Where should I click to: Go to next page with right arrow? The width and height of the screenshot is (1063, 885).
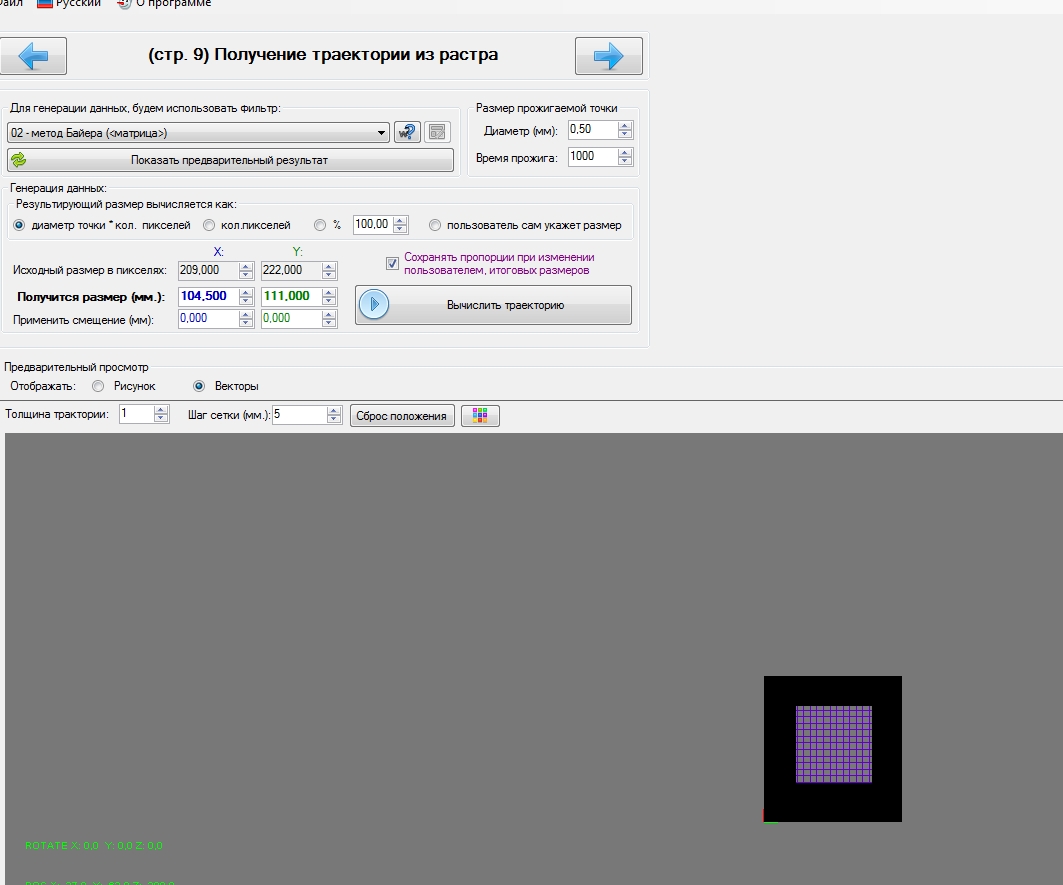click(608, 56)
